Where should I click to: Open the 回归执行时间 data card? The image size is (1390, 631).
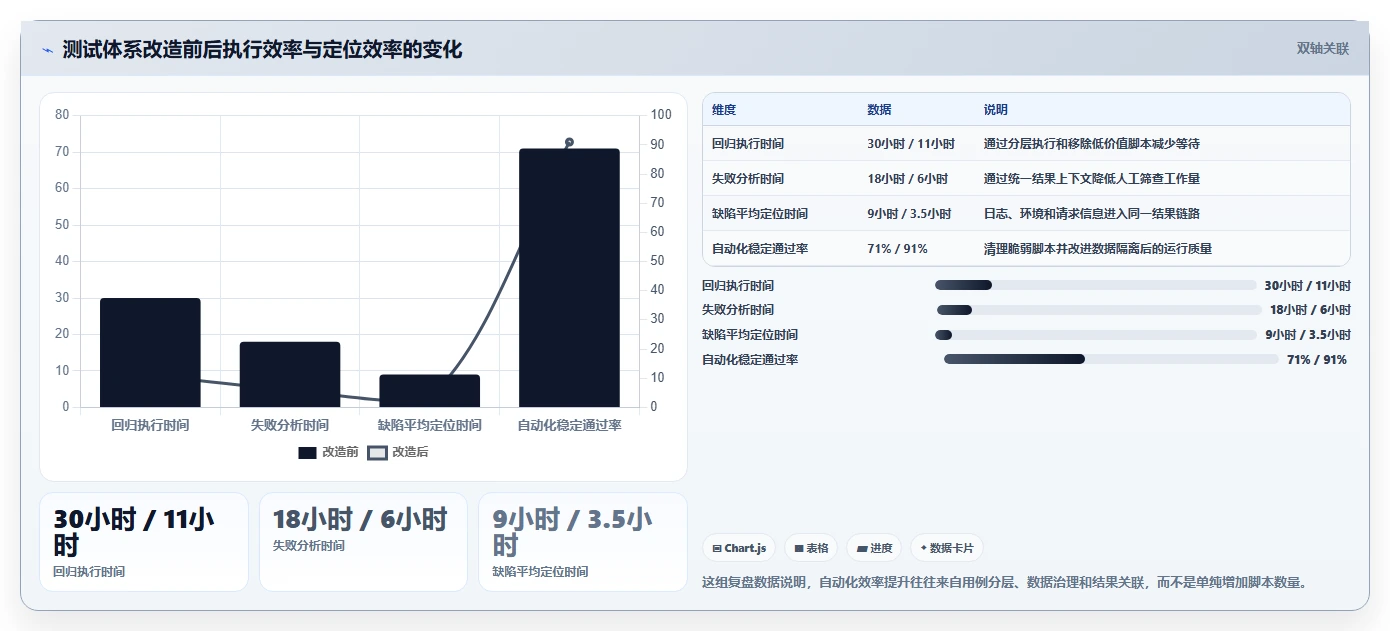(144, 542)
